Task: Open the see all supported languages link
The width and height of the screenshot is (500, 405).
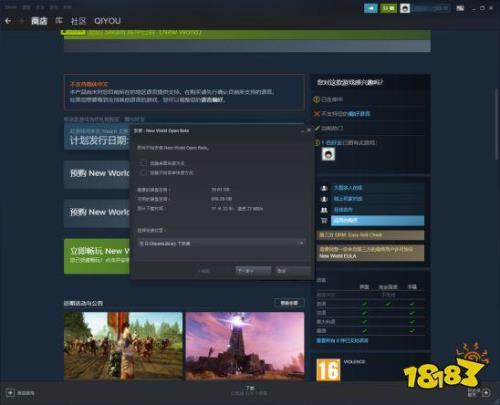Action: click(x=342, y=341)
